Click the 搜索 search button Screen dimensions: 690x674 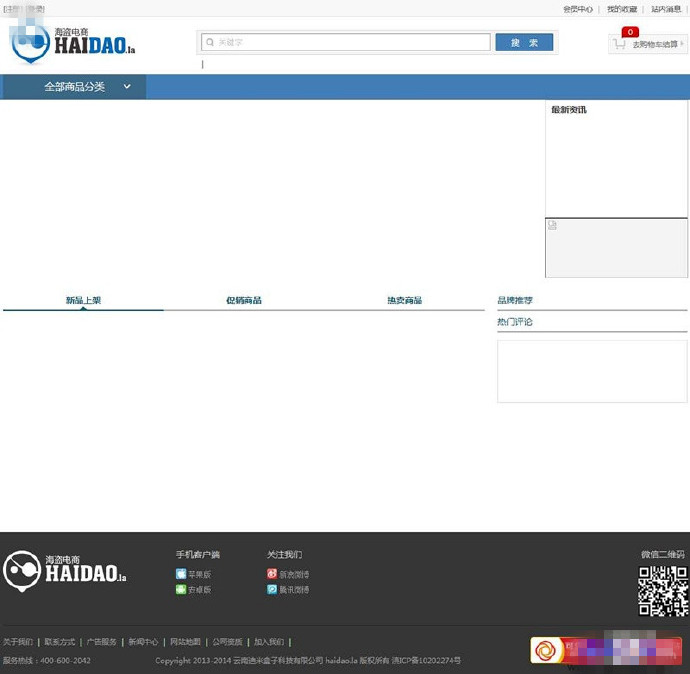click(x=524, y=43)
